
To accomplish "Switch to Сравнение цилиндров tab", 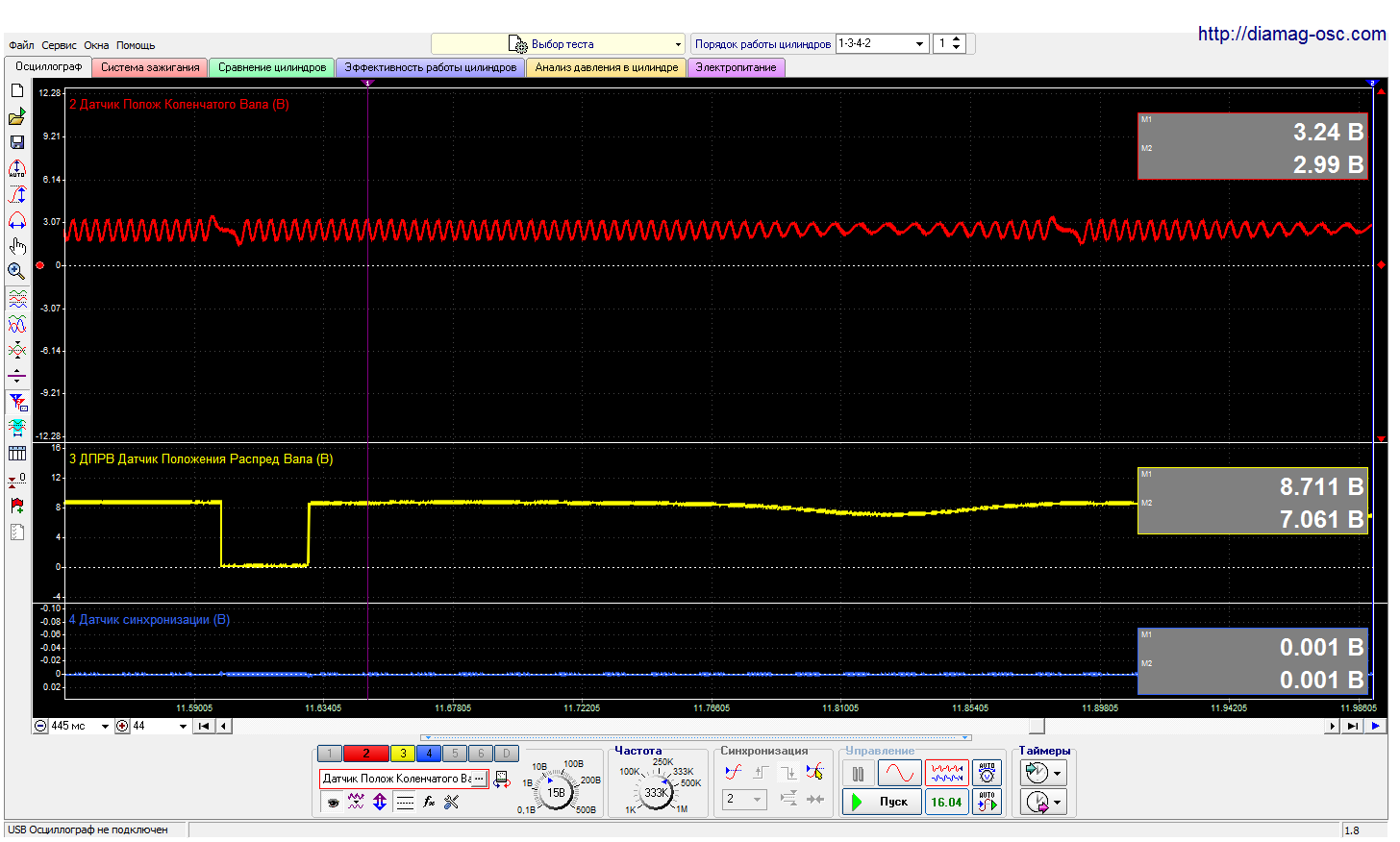I will point(272,67).
